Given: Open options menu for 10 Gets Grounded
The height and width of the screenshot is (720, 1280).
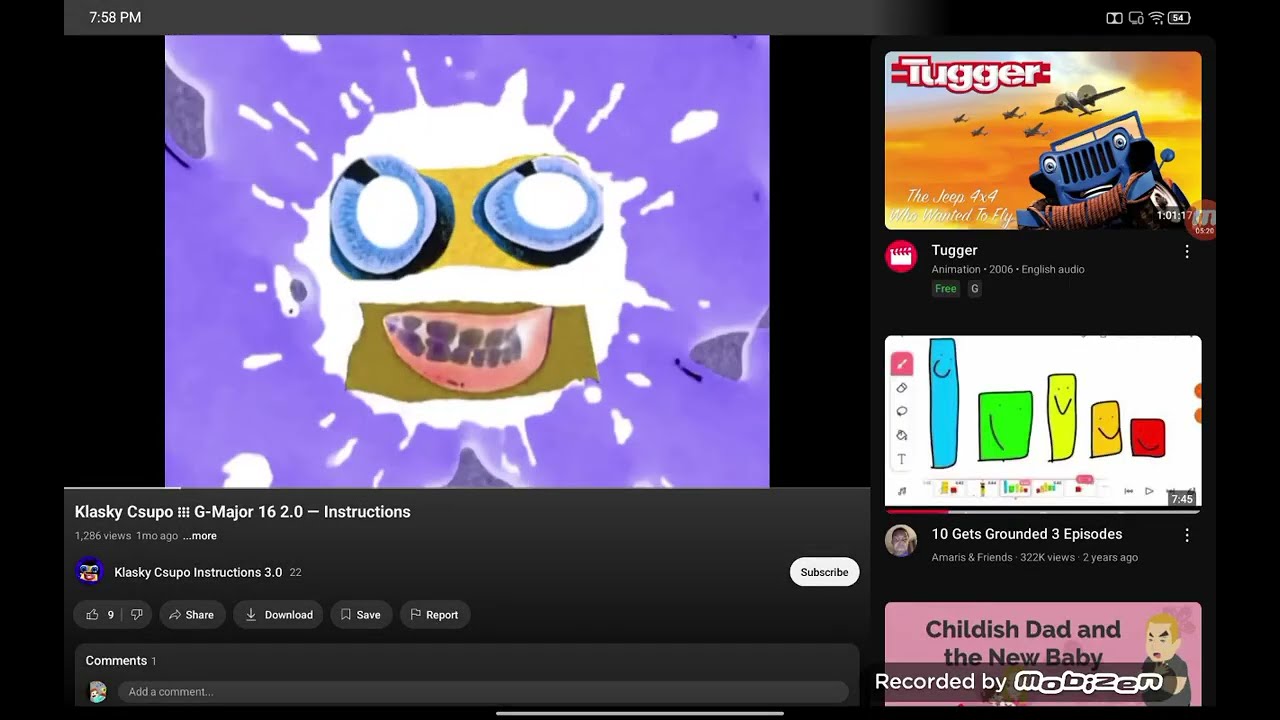Looking at the screenshot, I should point(1187,536).
